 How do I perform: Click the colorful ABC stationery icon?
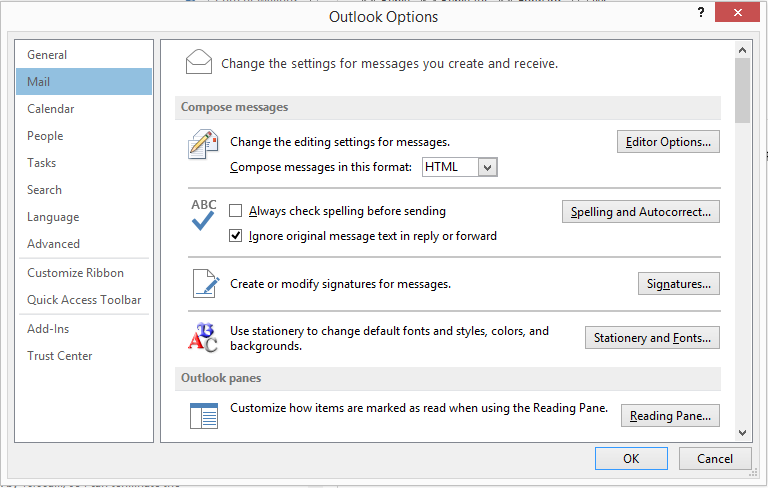coord(203,338)
